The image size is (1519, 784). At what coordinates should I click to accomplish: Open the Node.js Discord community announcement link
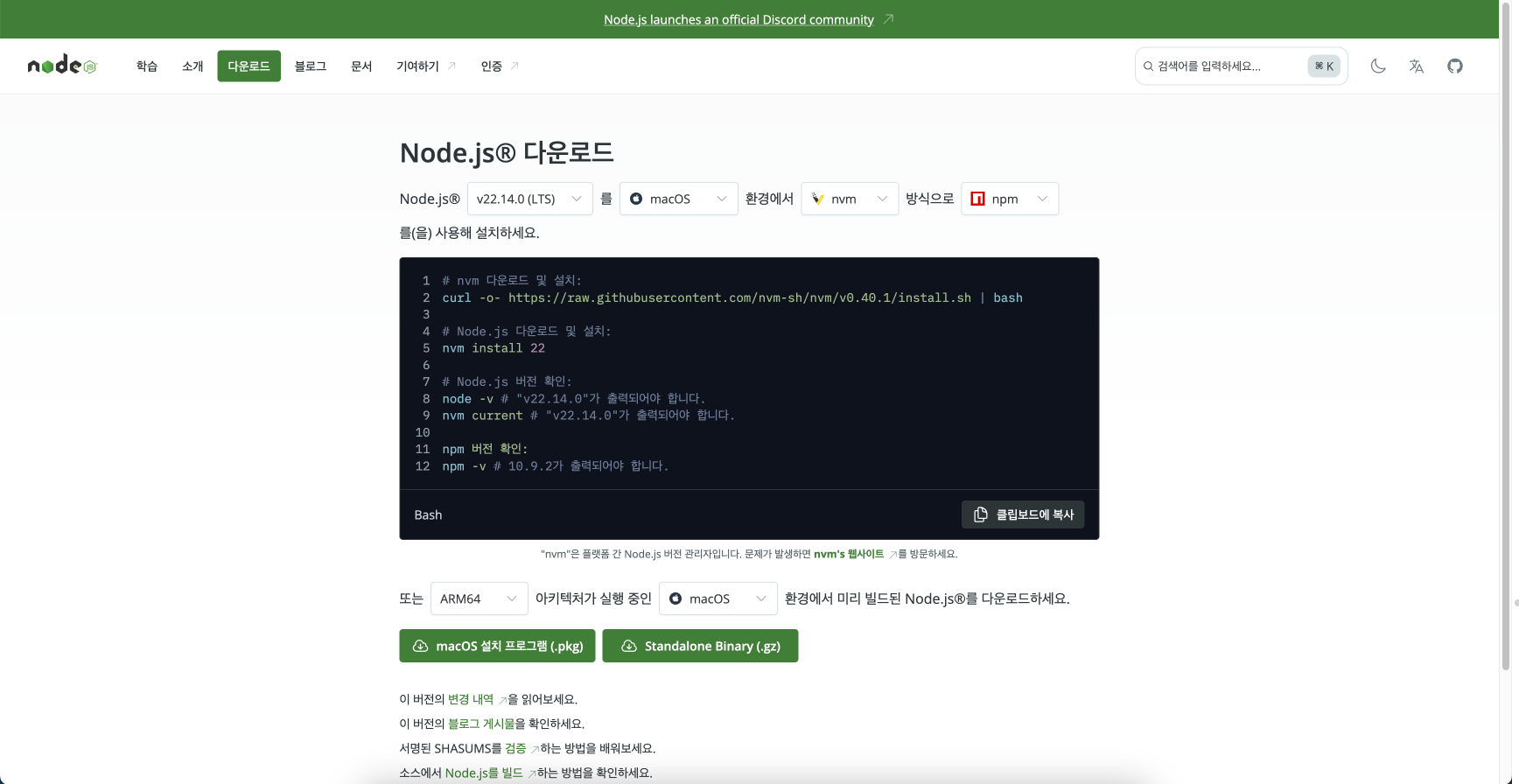tap(738, 19)
